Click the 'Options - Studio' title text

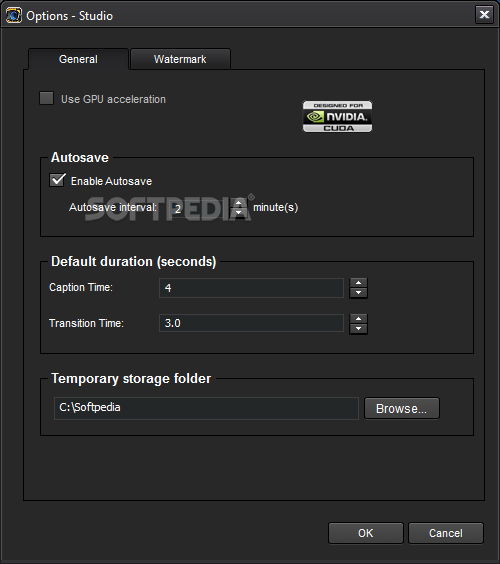click(x=69, y=16)
